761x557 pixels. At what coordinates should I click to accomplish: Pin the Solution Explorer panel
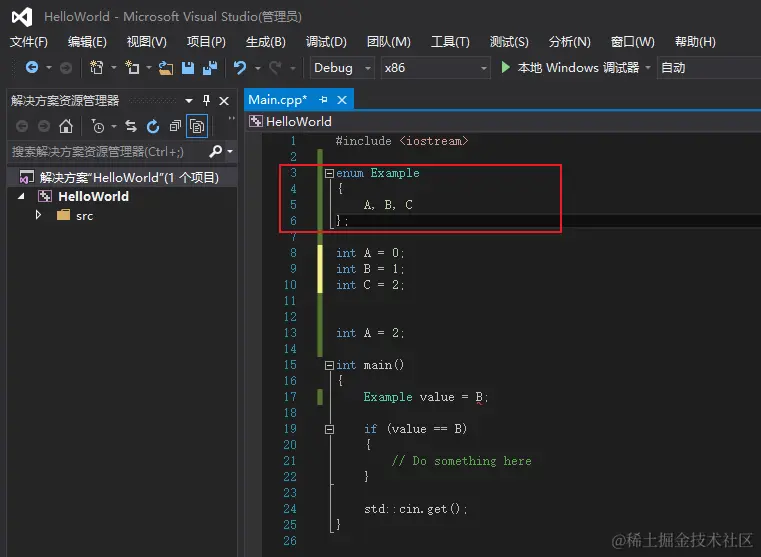point(206,100)
